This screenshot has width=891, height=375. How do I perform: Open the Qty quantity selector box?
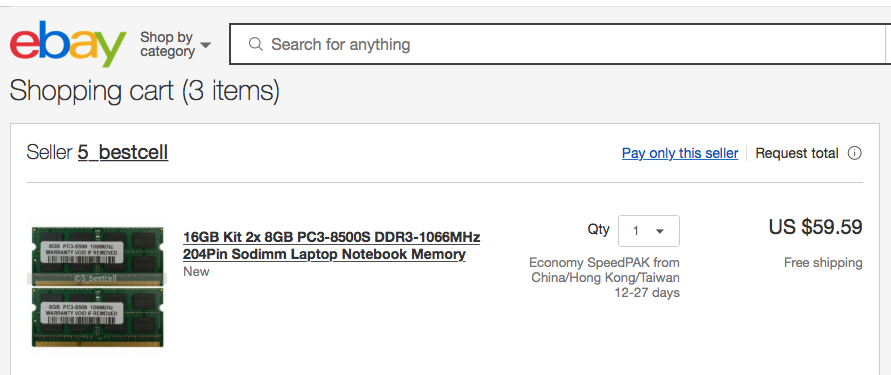[x=648, y=231]
